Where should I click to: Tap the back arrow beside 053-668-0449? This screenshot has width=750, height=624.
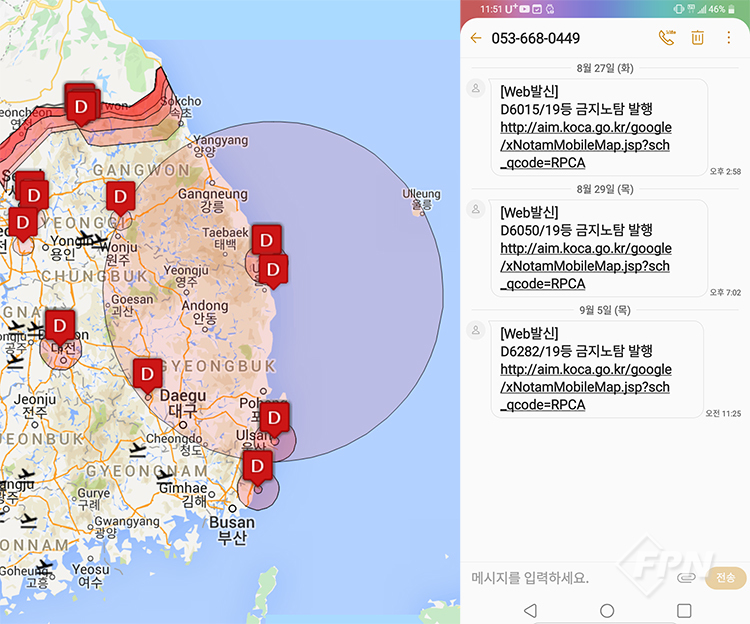475,38
